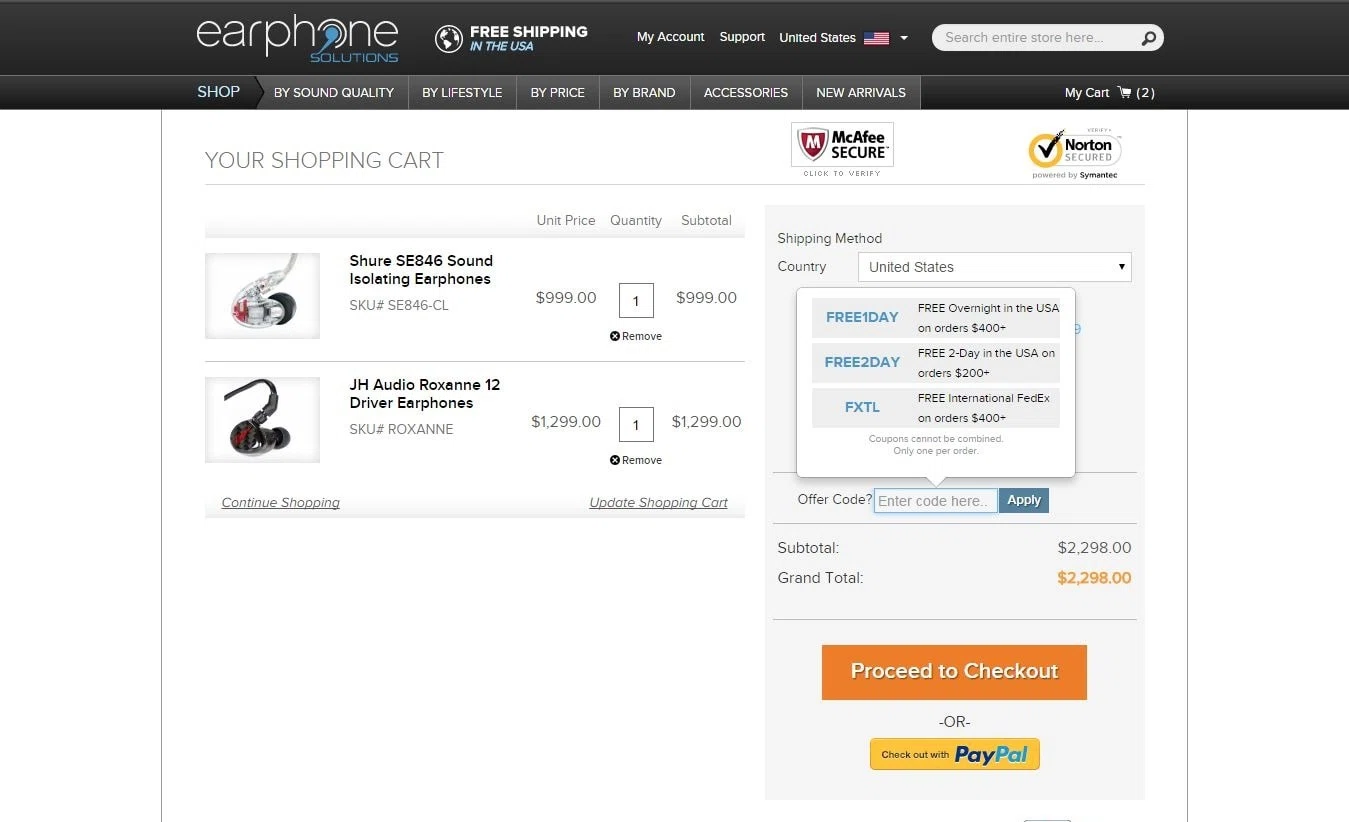Open the country selector arrow in header

point(904,38)
